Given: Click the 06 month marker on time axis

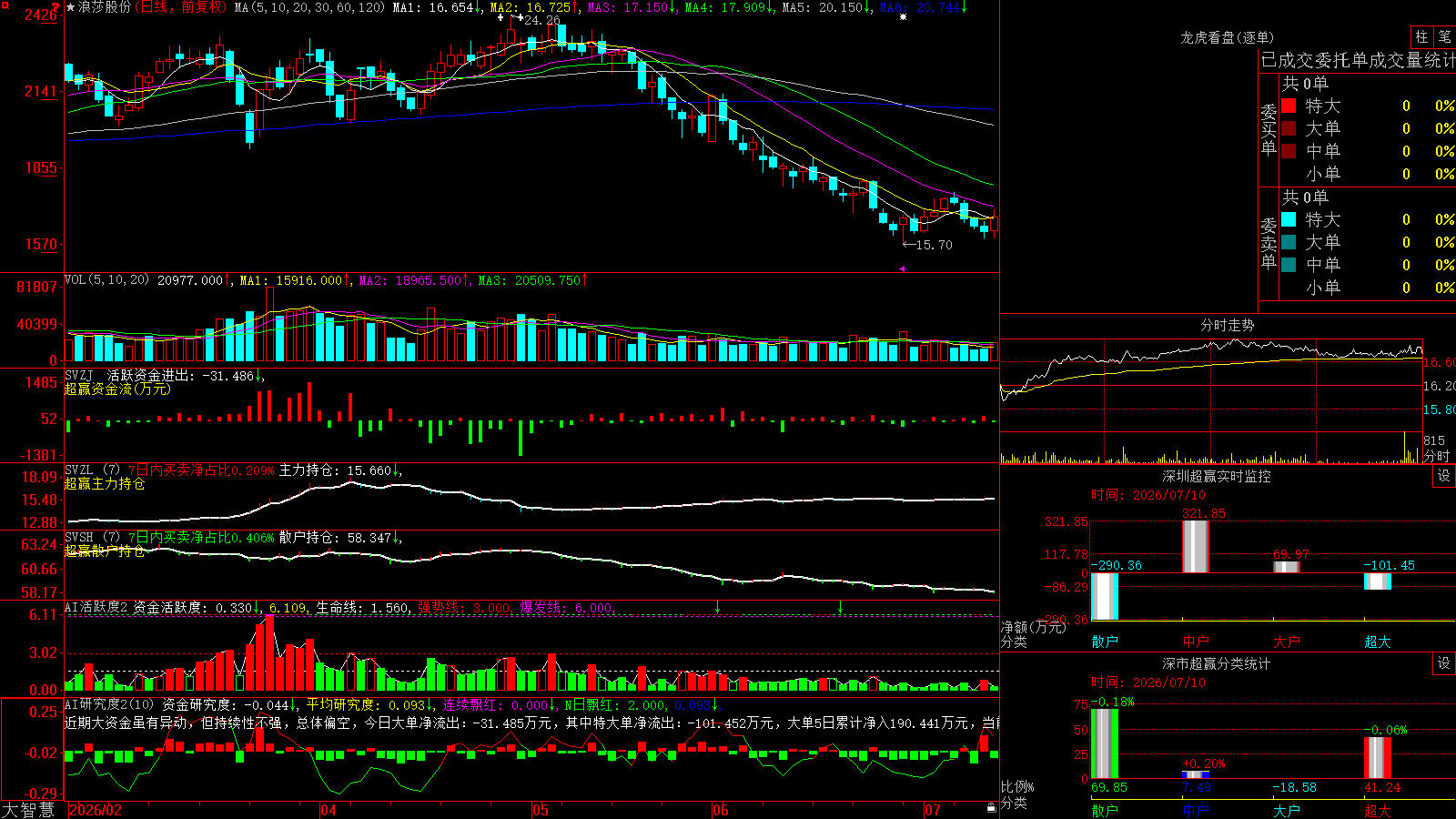Looking at the screenshot, I should coord(721,810).
